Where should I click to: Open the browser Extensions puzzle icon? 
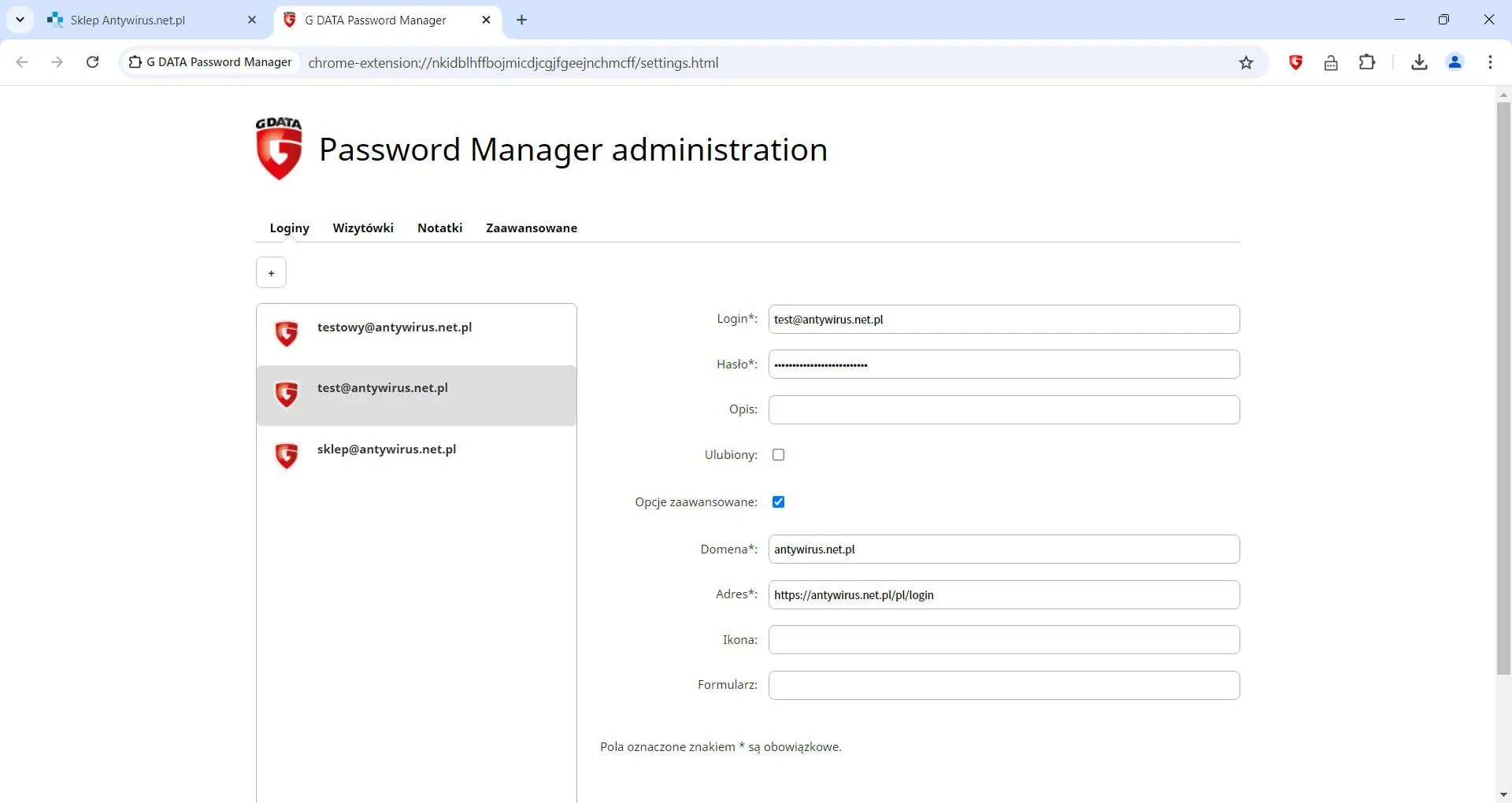(x=1367, y=62)
